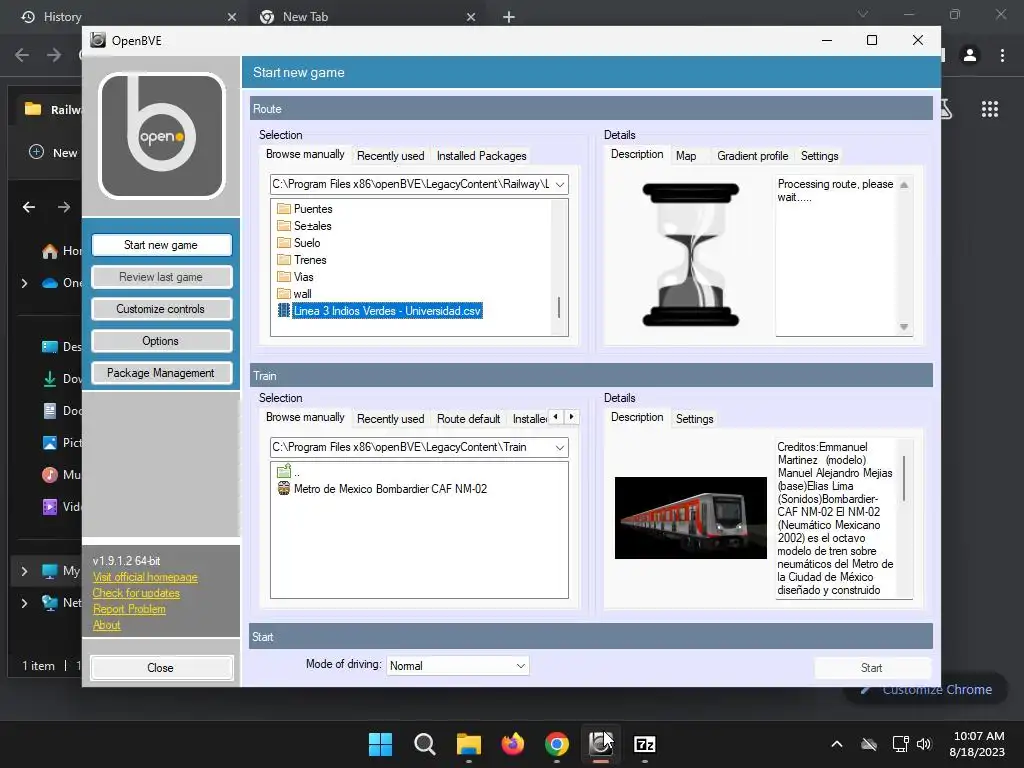Select the Vias folder
1024x768 pixels.
pos(295,277)
